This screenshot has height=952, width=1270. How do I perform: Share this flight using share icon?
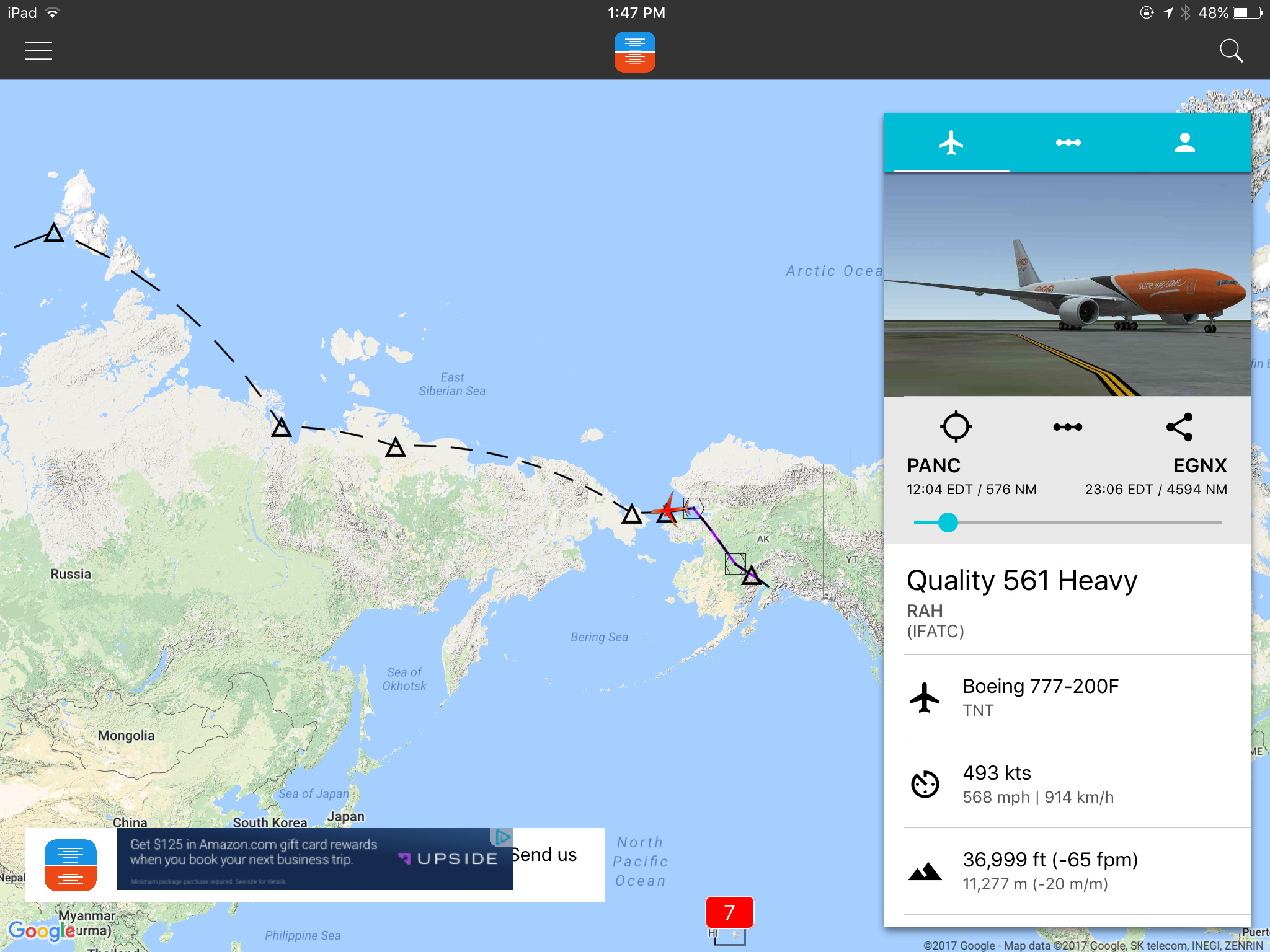point(1179,427)
